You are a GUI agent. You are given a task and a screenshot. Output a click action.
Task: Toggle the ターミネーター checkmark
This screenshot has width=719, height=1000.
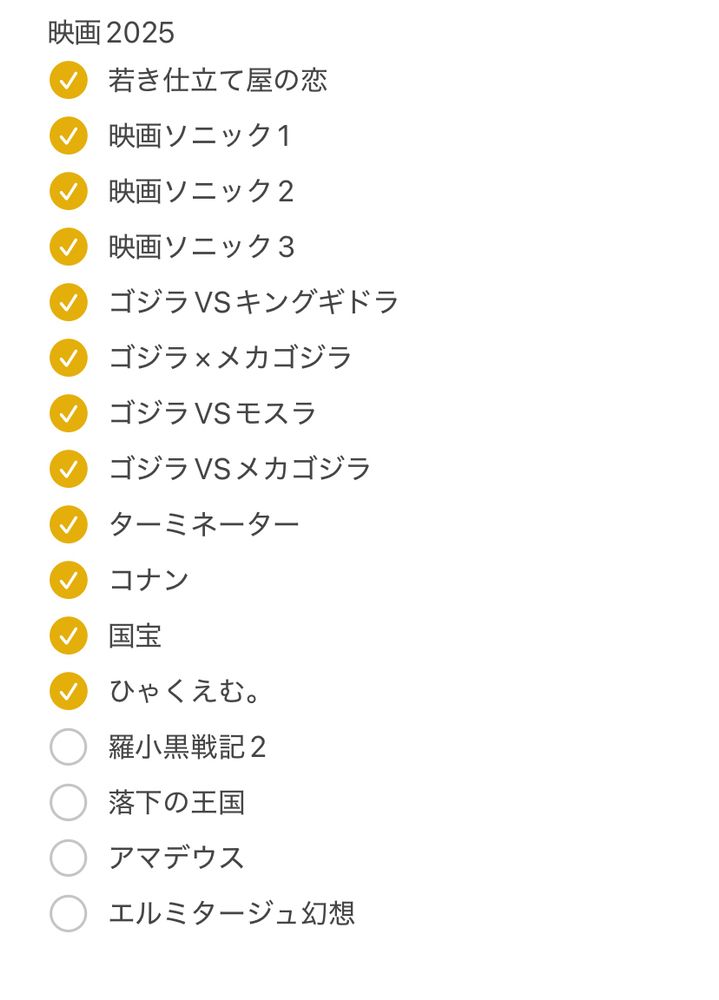[68, 524]
